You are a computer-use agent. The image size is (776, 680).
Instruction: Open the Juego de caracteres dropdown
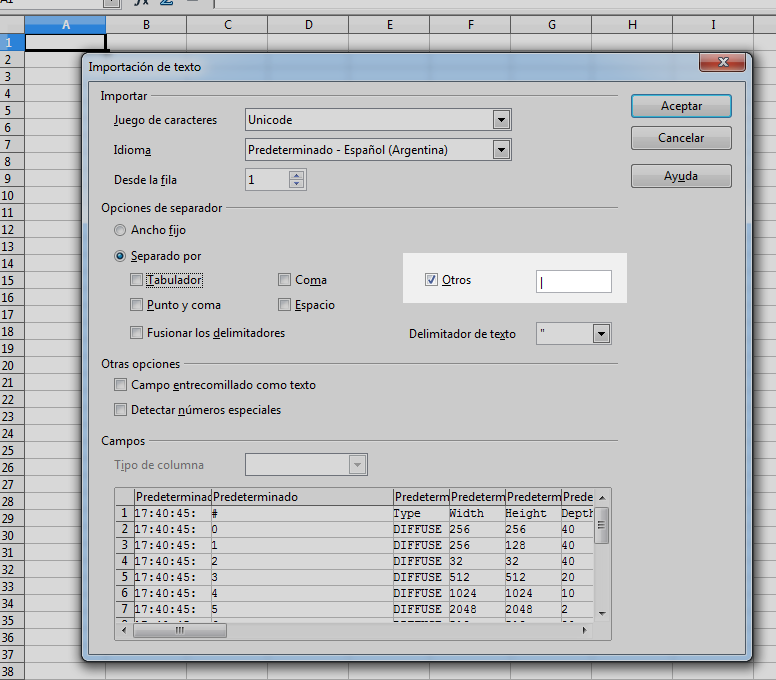point(501,120)
